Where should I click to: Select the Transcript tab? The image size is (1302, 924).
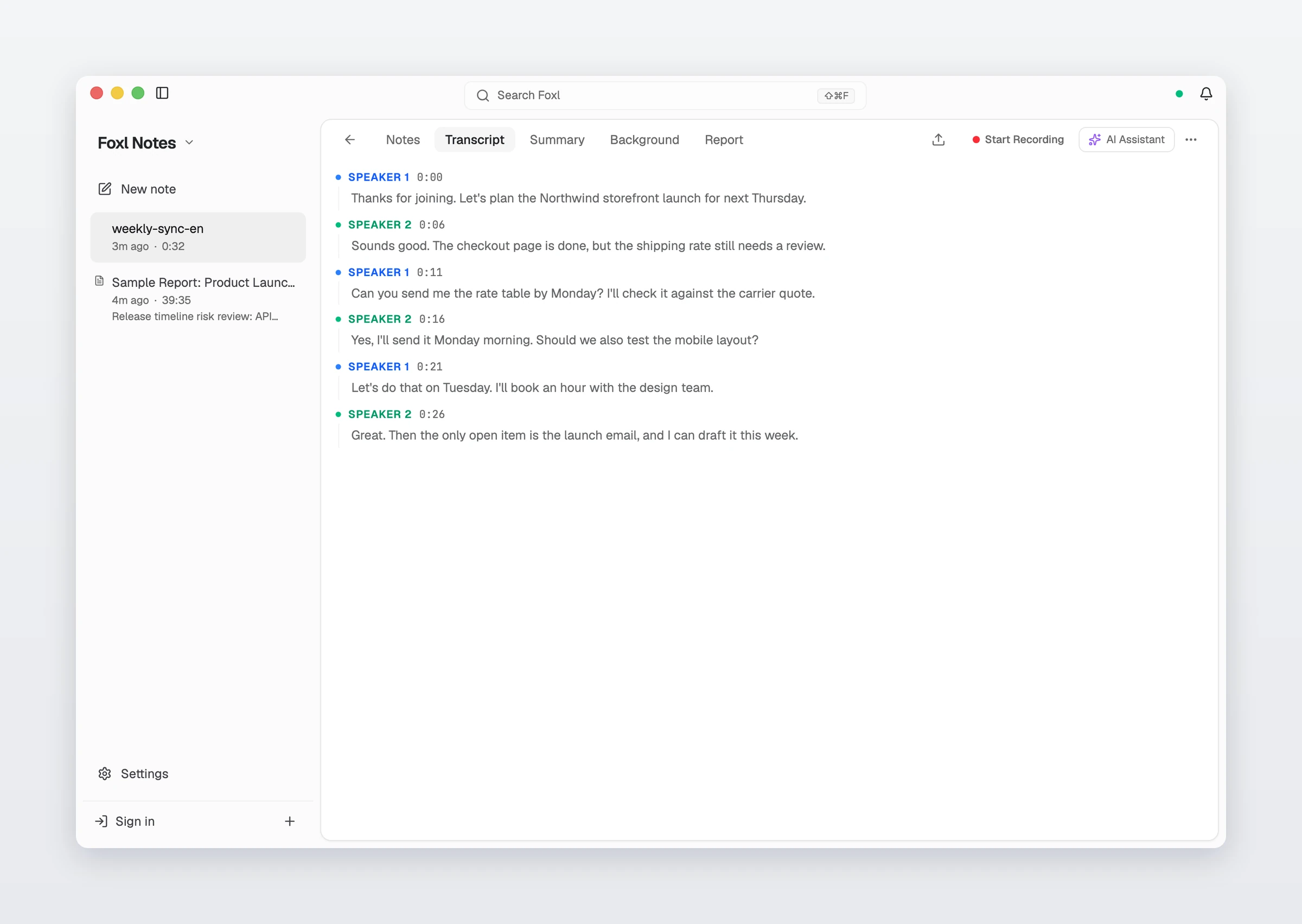click(475, 139)
